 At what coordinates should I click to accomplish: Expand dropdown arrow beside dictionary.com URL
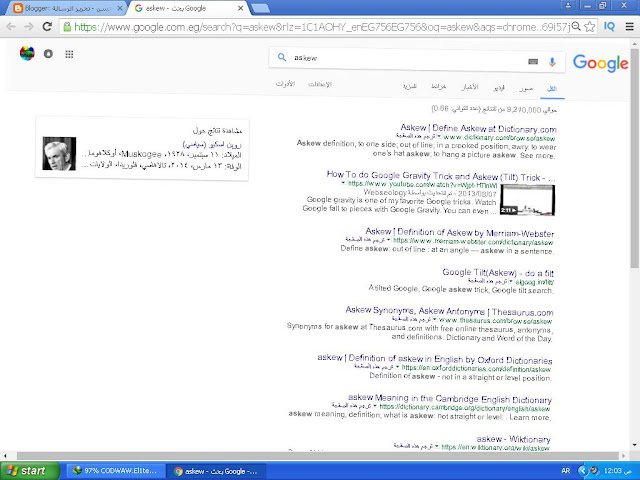coord(439,136)
